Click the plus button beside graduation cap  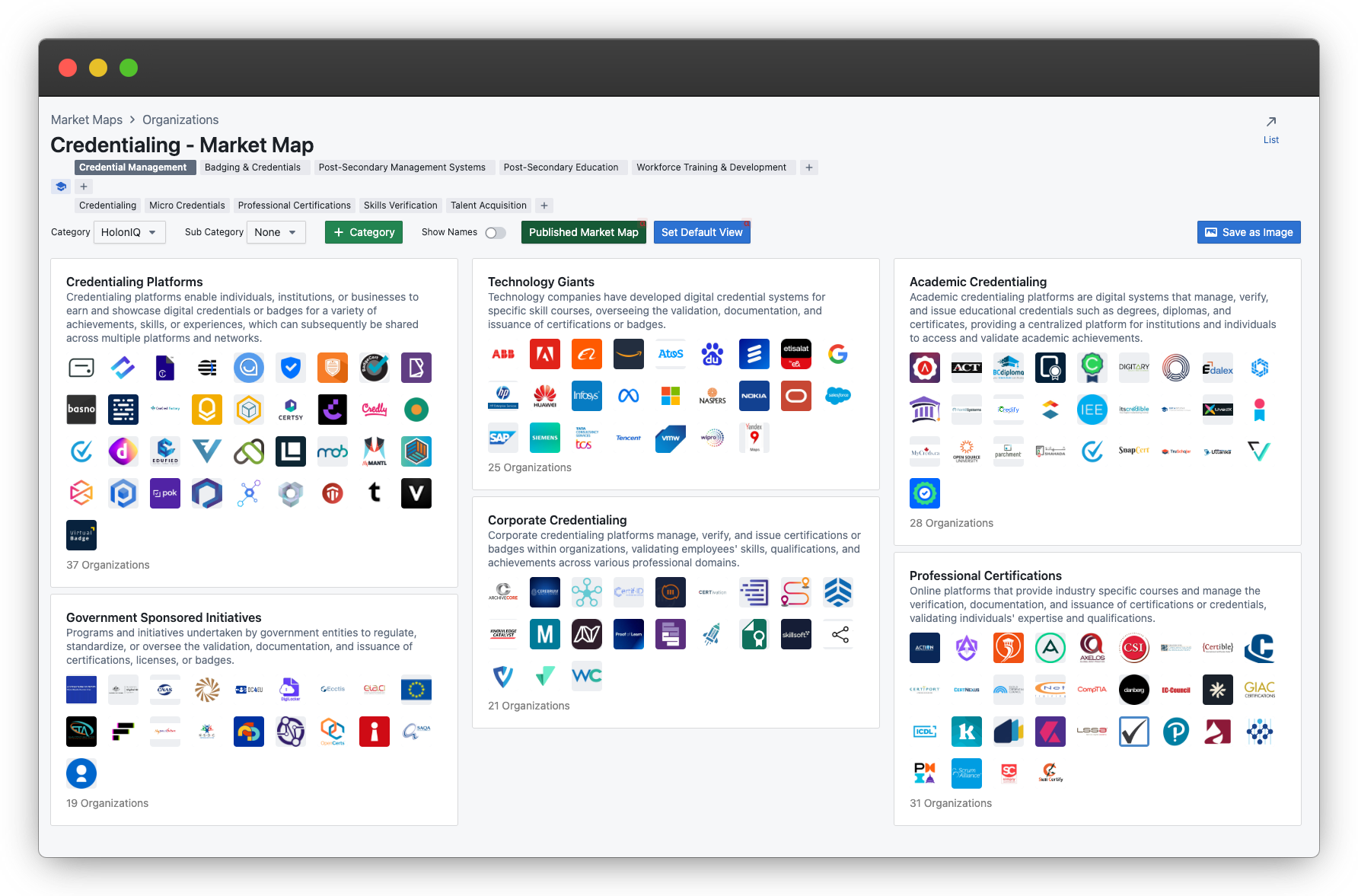click(x=84, y=187)
